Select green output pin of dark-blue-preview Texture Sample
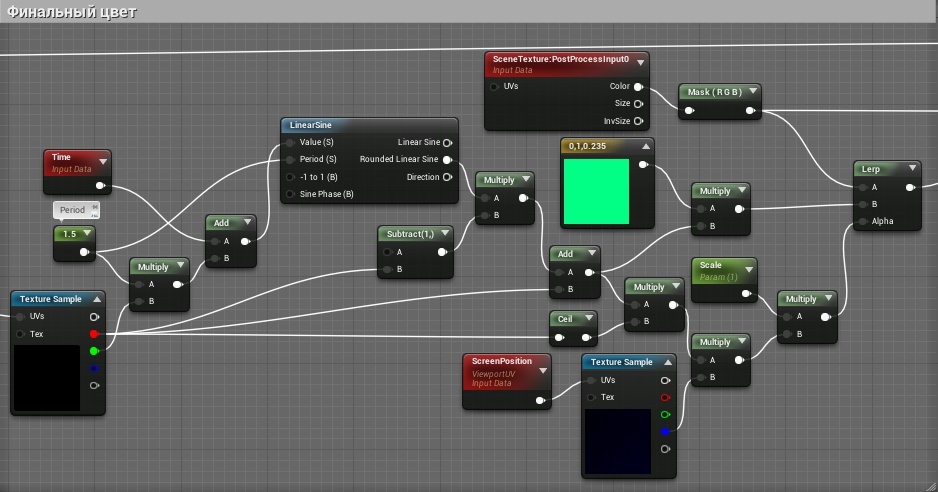This screenshot has height=492, width=938. pyautogui.click(x=665, y=414)
